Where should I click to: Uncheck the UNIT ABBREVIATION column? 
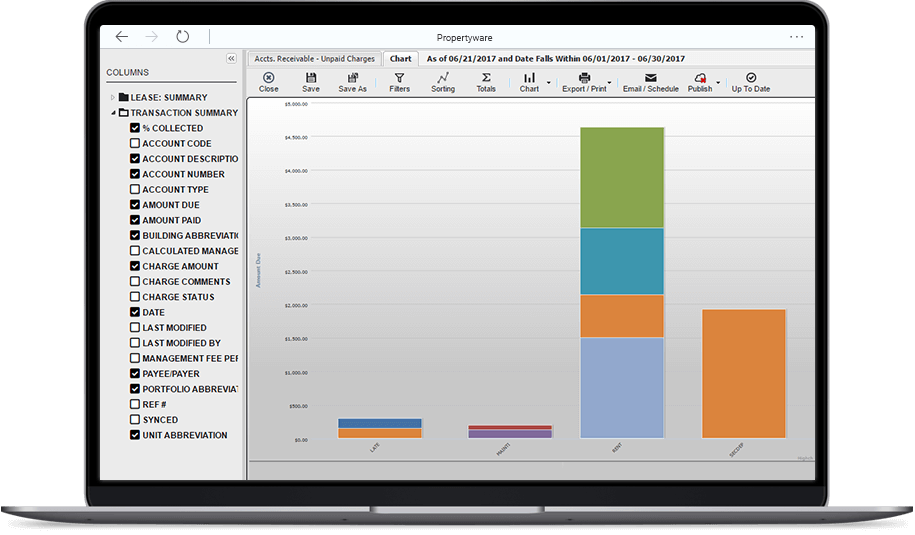pos(135,435)
